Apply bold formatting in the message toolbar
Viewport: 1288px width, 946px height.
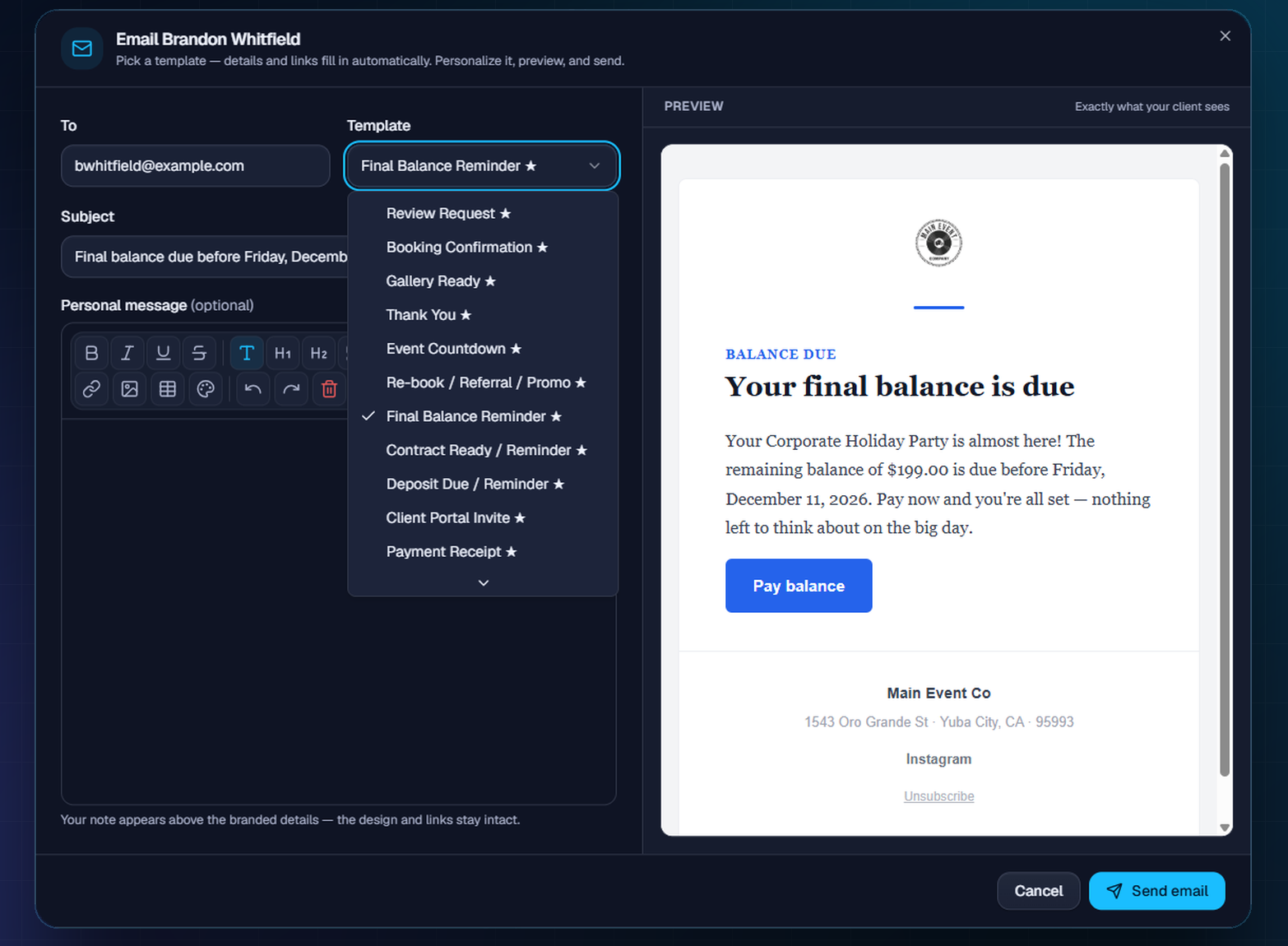pyautogui.click(x=91, y=353)
